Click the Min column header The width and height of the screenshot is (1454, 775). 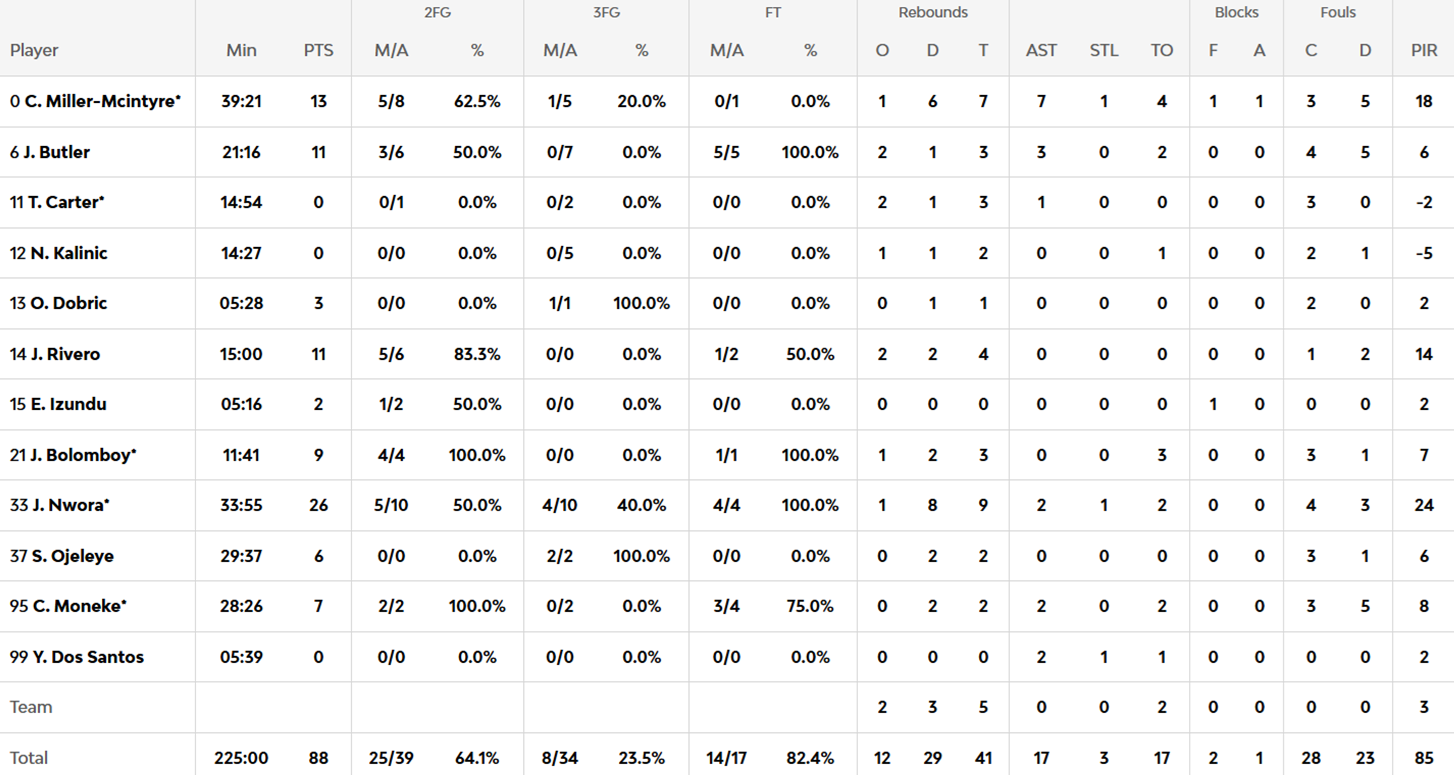pos(241,50)
